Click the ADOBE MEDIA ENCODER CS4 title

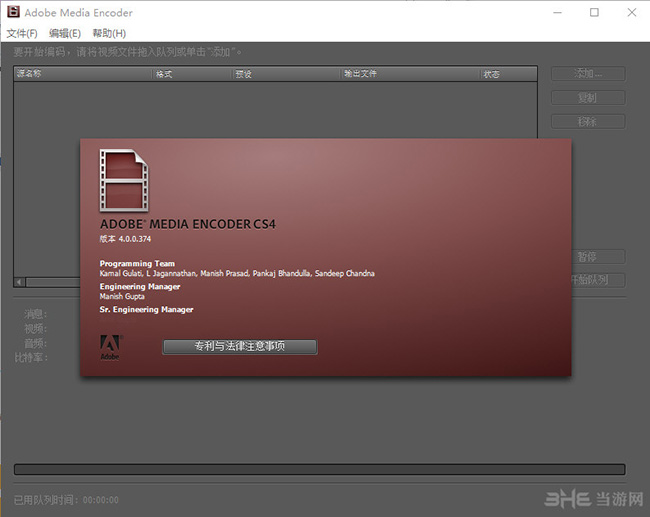188,224
